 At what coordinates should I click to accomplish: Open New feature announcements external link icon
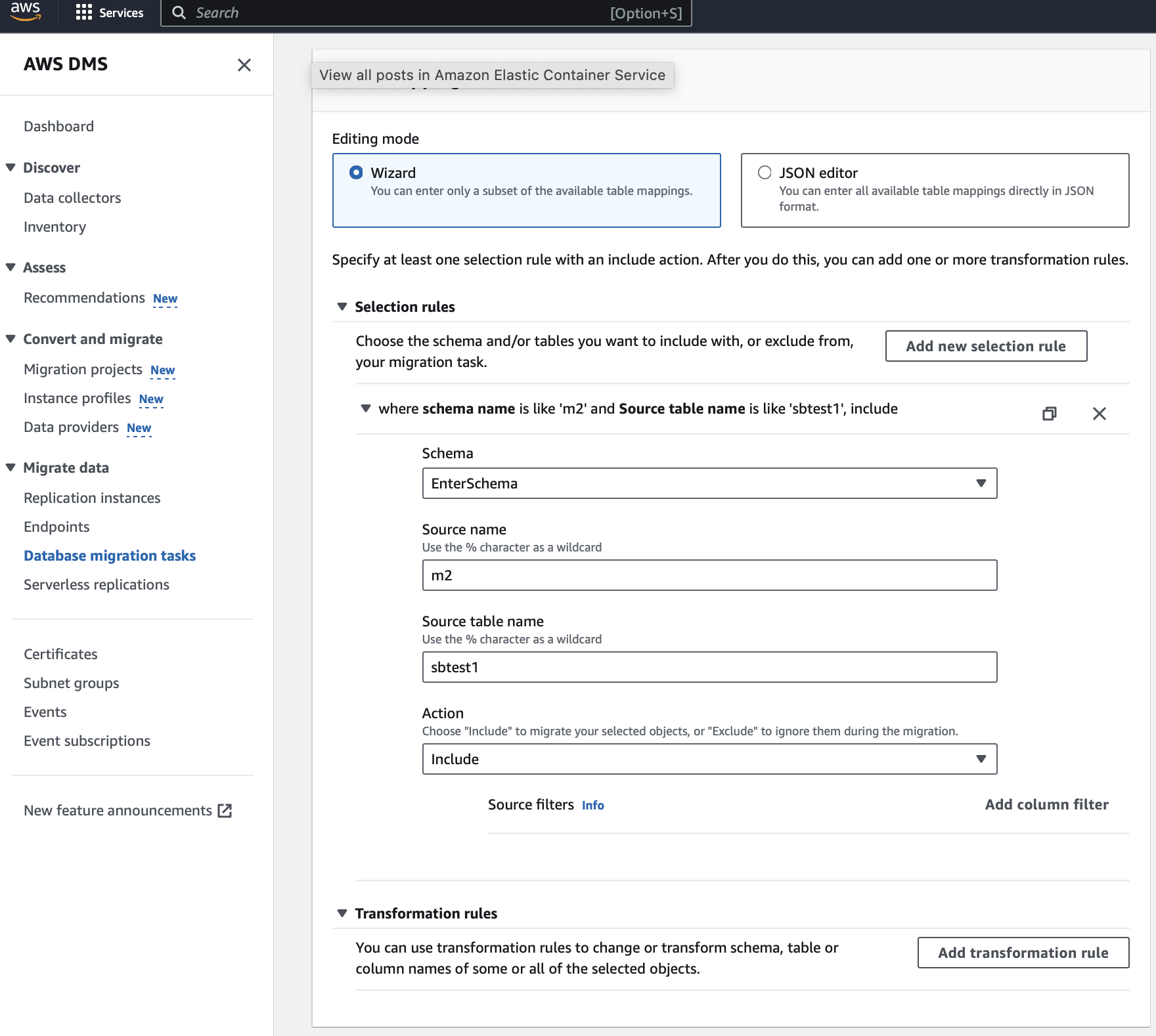[225, 811]
